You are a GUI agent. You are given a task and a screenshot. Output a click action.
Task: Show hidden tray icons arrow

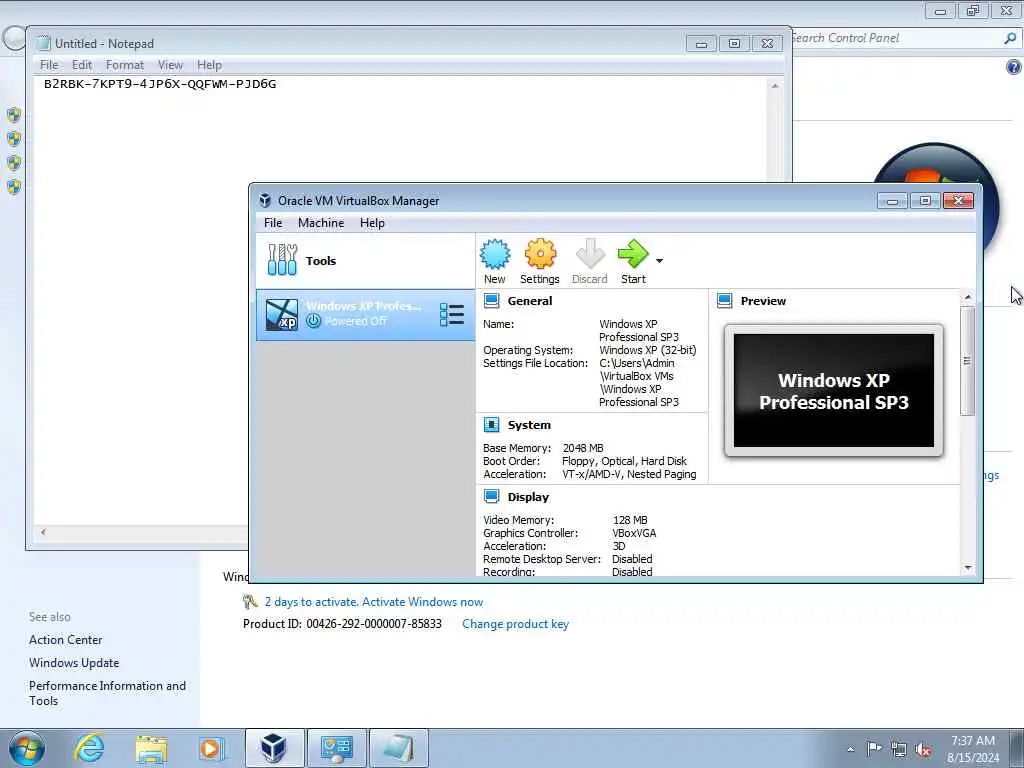850,749
